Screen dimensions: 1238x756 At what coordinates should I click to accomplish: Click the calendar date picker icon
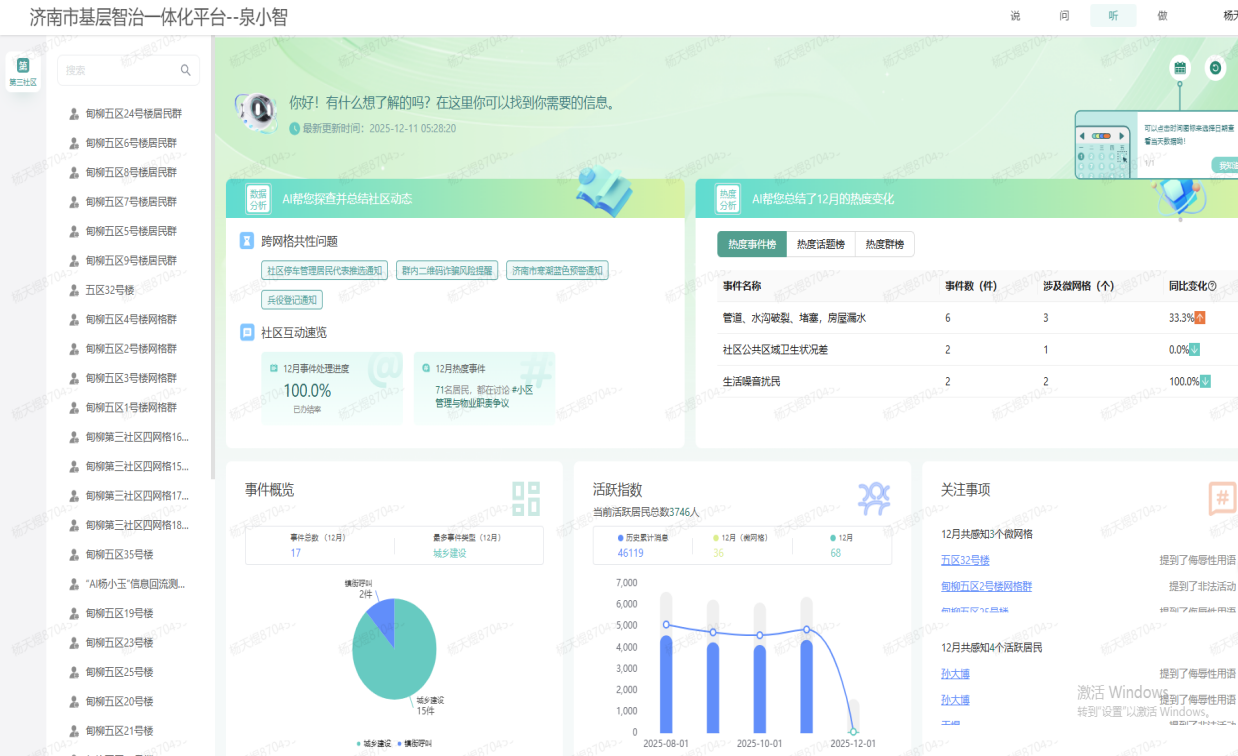click(1180, 68)
